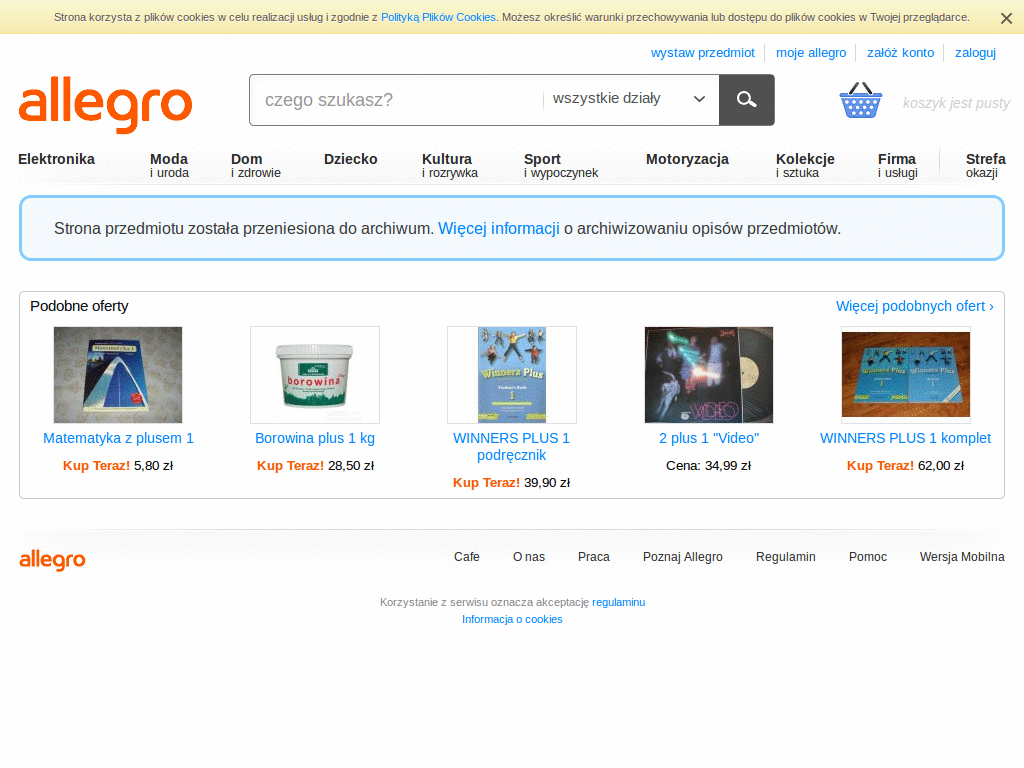Click the wystaw przedmiot link
The height and width of the screenshot is (768, 1024).
point(702,53)
